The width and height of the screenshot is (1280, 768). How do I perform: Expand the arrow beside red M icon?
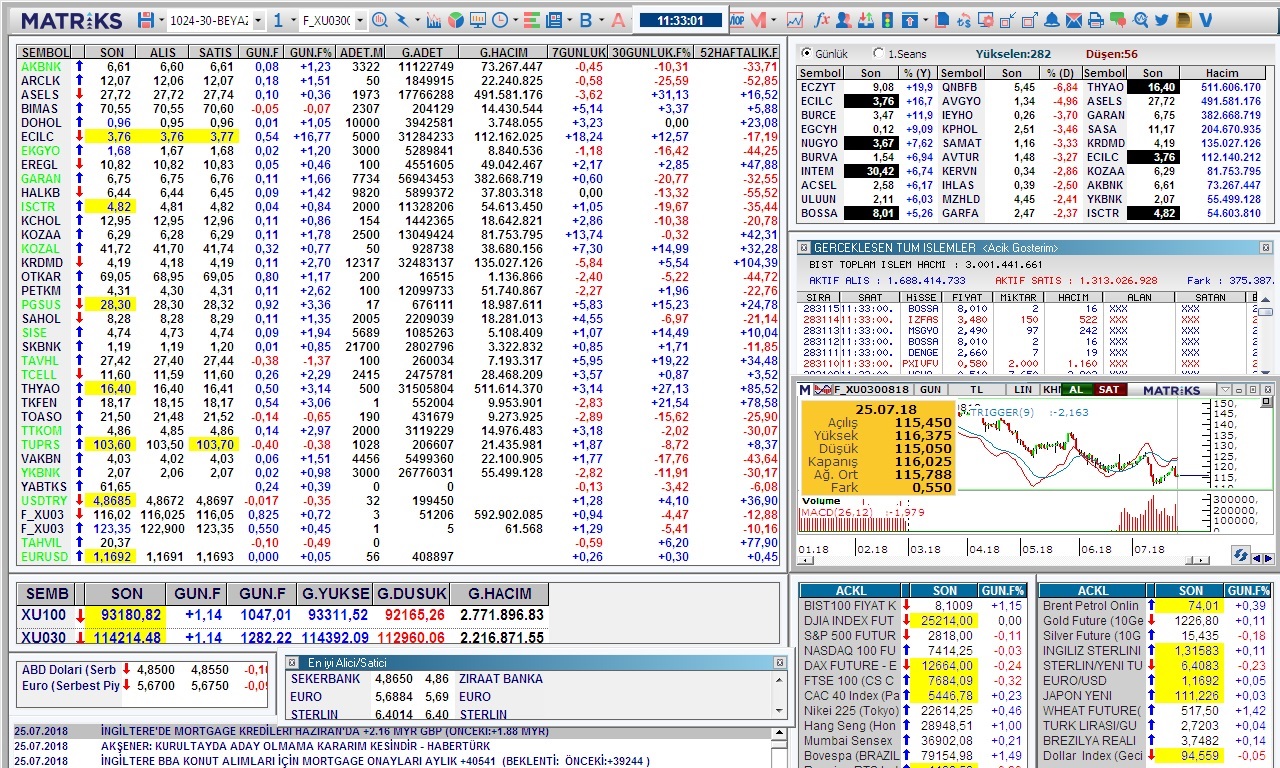774,20
